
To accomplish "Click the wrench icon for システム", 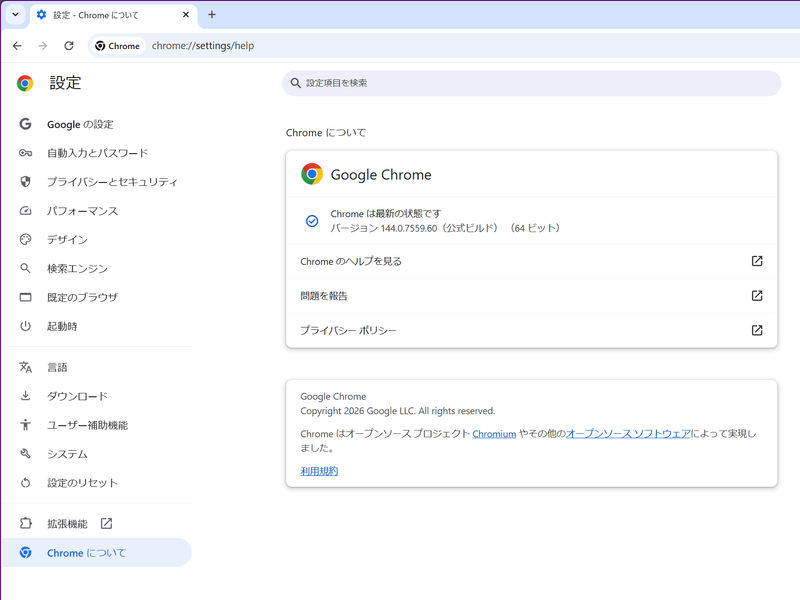I will (24, 453).
